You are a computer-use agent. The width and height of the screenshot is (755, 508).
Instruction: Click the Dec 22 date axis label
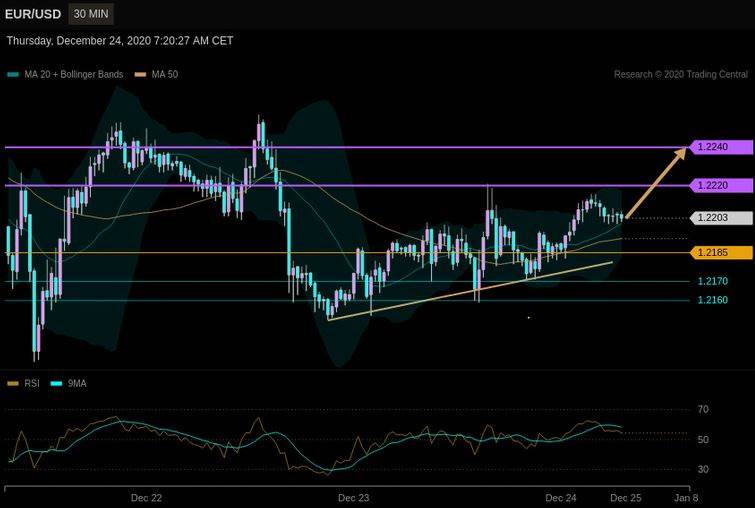click(146, 498)
